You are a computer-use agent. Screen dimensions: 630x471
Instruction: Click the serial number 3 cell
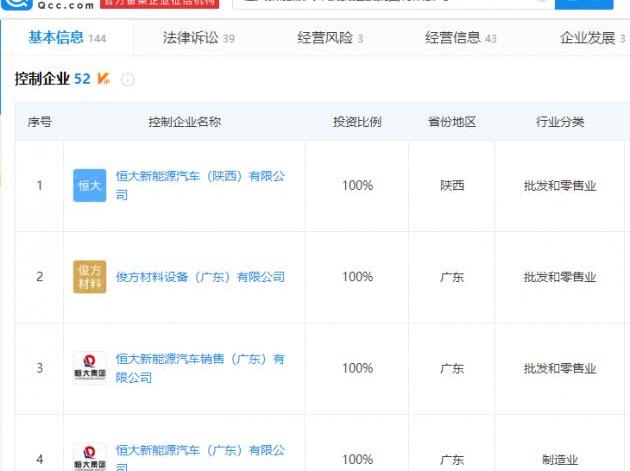click(x=39, y=368)
